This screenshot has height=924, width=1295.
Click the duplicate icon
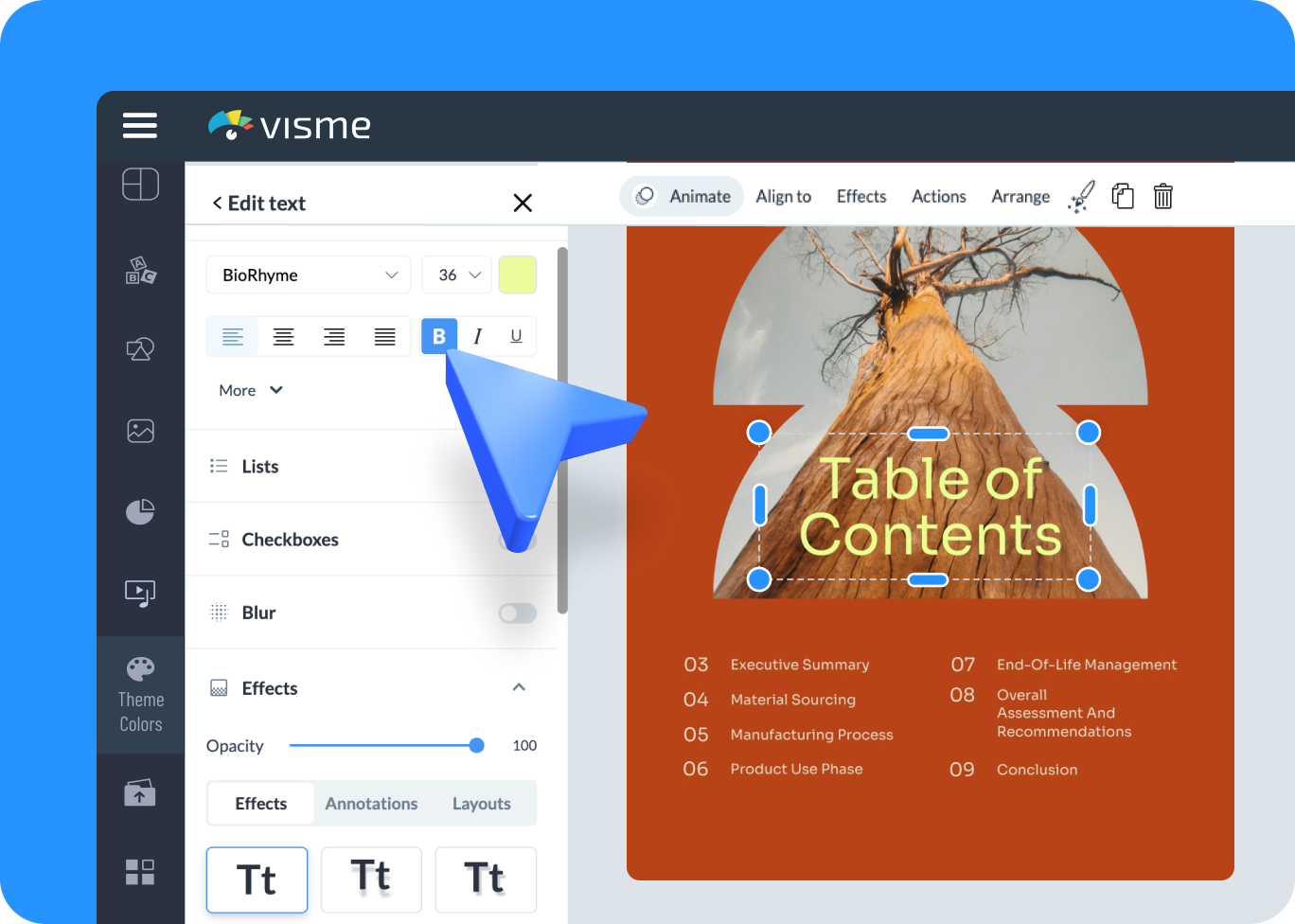tap(1123, 196)
